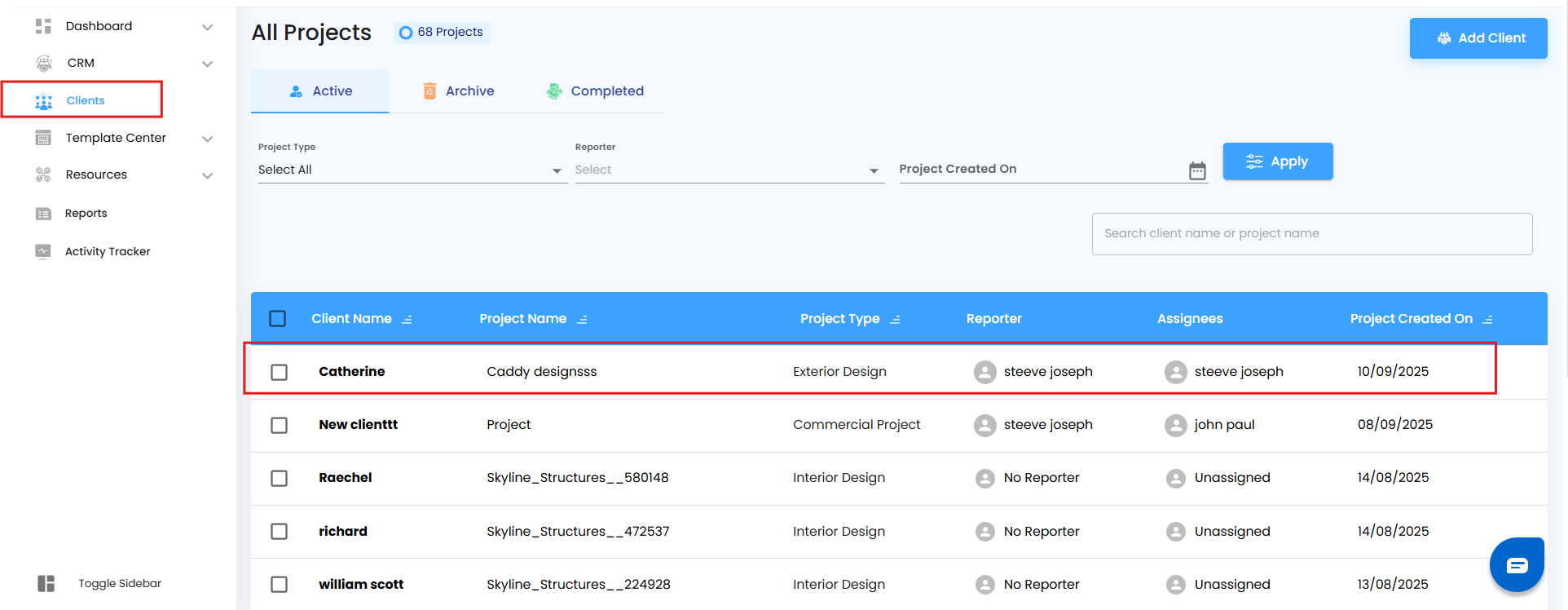The height and width of the screenshot is (610, 1568).
Task: Open the Reporter select dropdown
Action: point(729,170)
